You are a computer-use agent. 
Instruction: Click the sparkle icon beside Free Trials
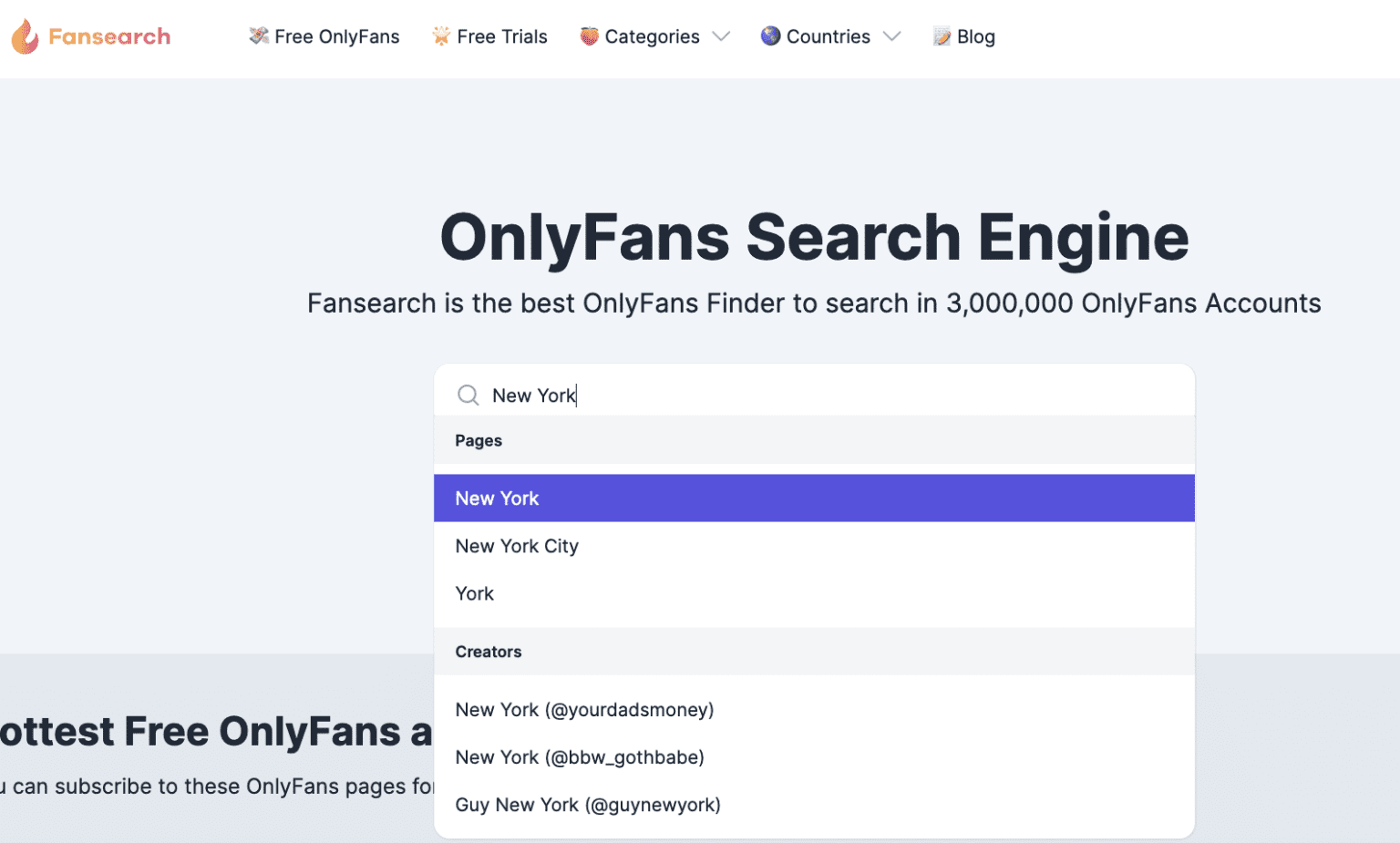point(441,36)
